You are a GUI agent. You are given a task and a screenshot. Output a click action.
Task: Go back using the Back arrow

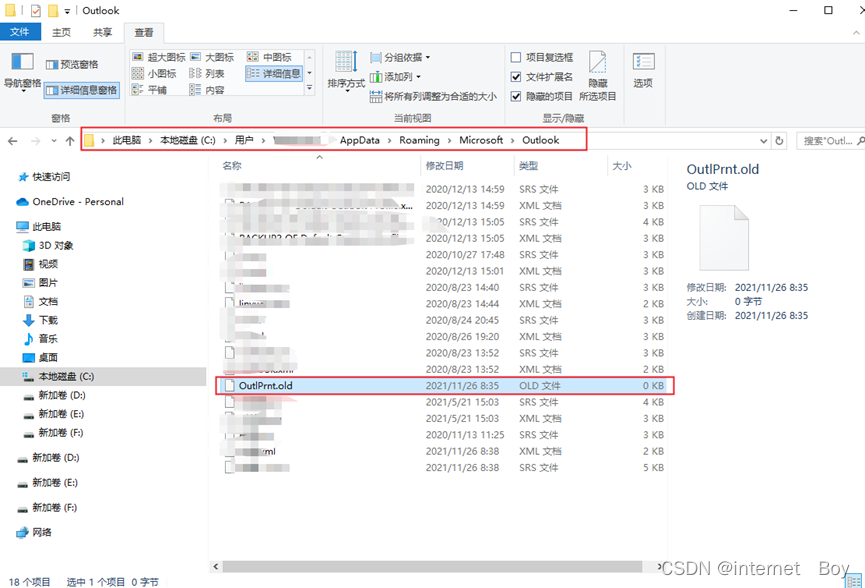click(13, 141)
